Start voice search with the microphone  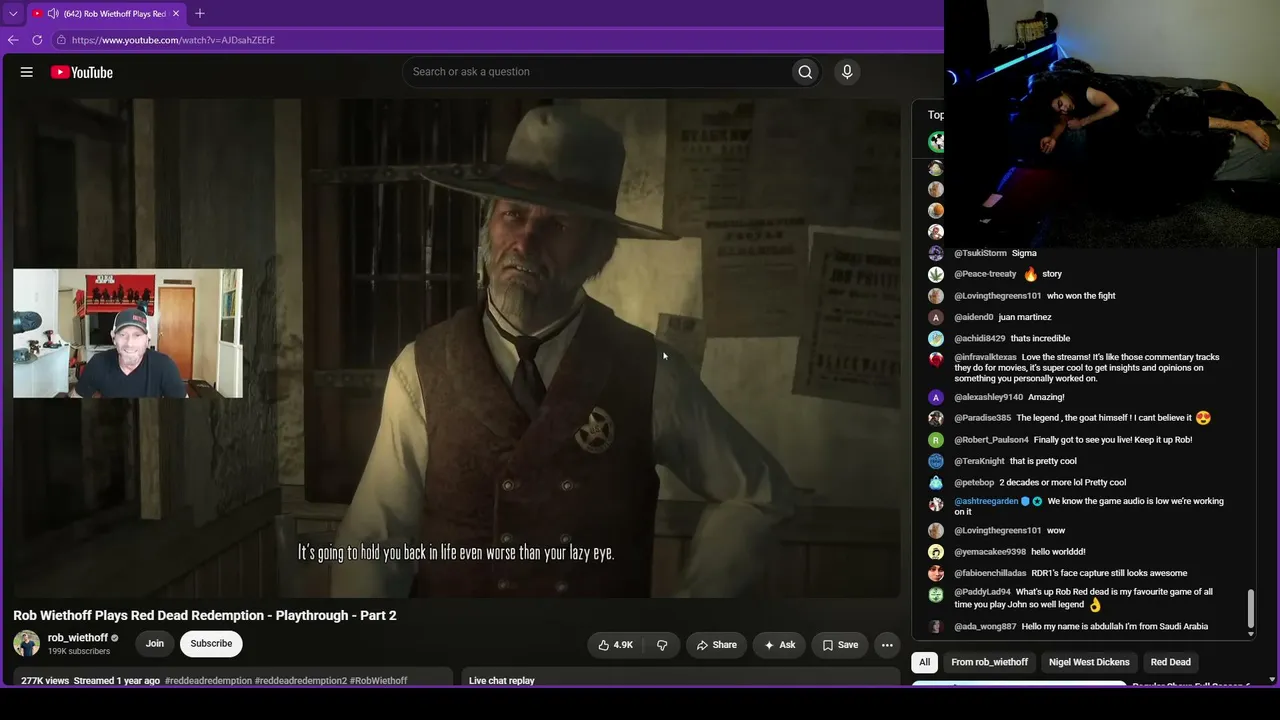click(847, 72)
